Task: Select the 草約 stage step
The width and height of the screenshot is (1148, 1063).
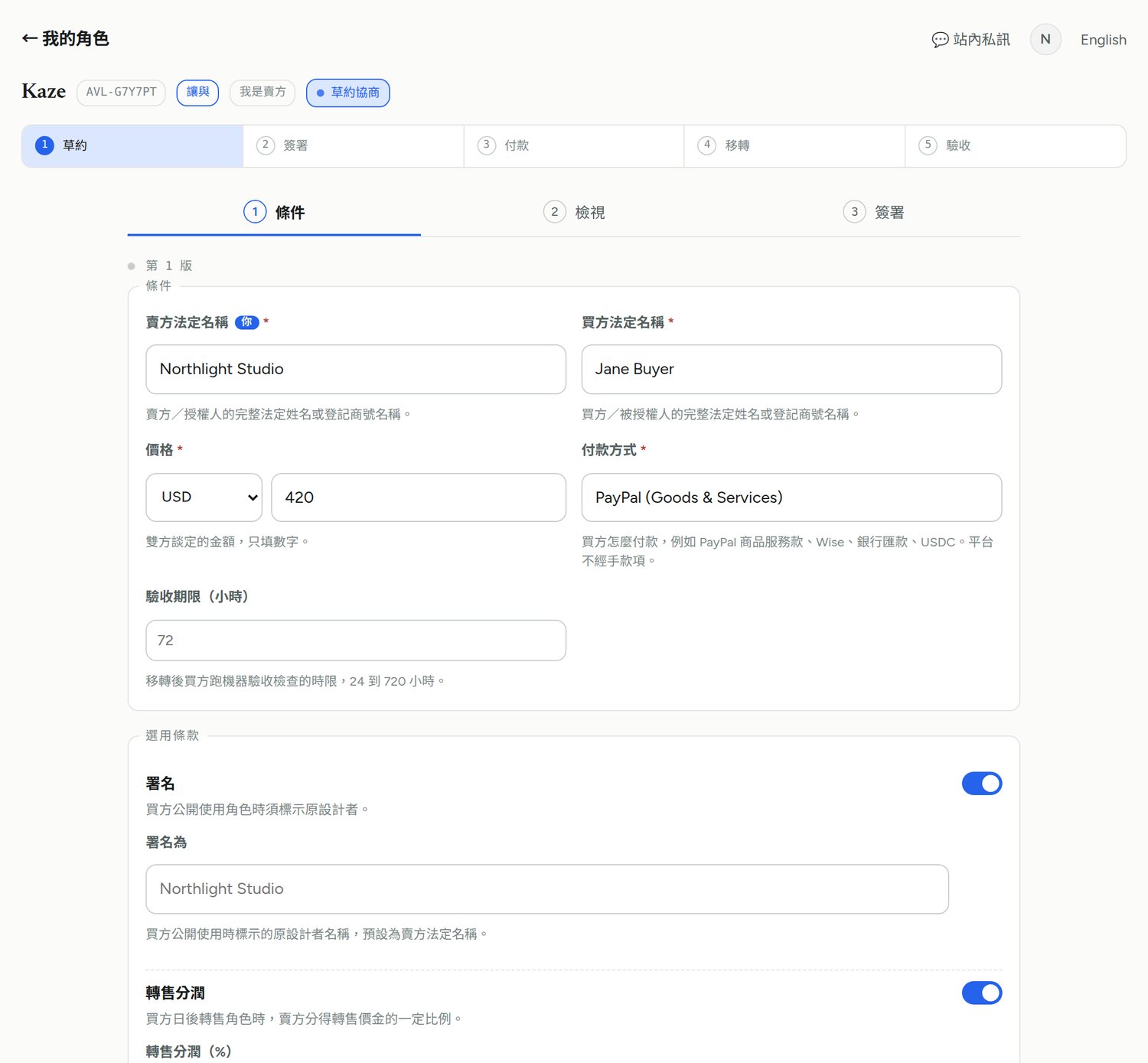Action: [x=132, y=145]
